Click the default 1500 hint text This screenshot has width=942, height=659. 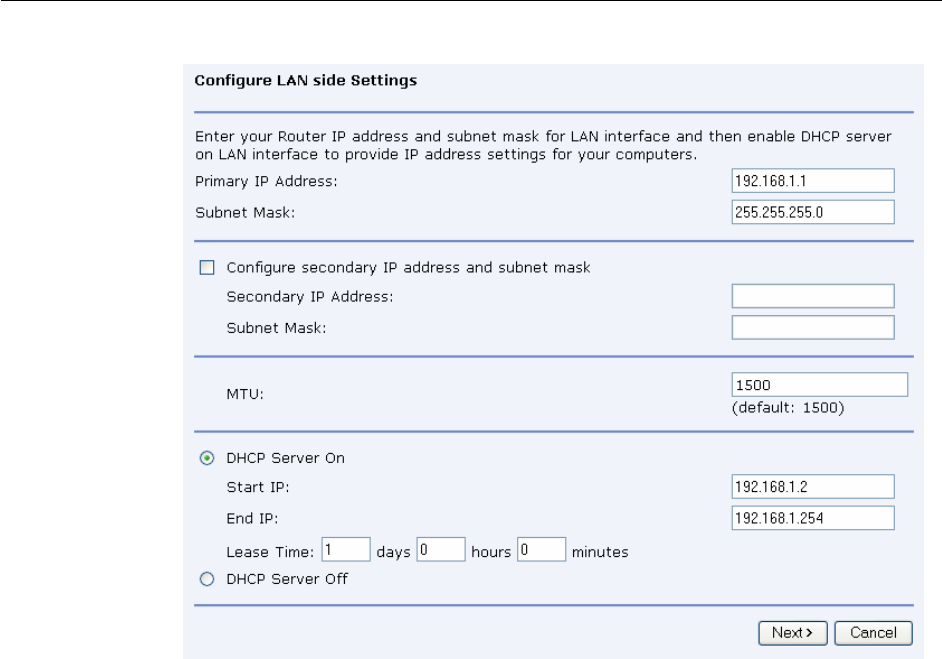pos(788,408)
